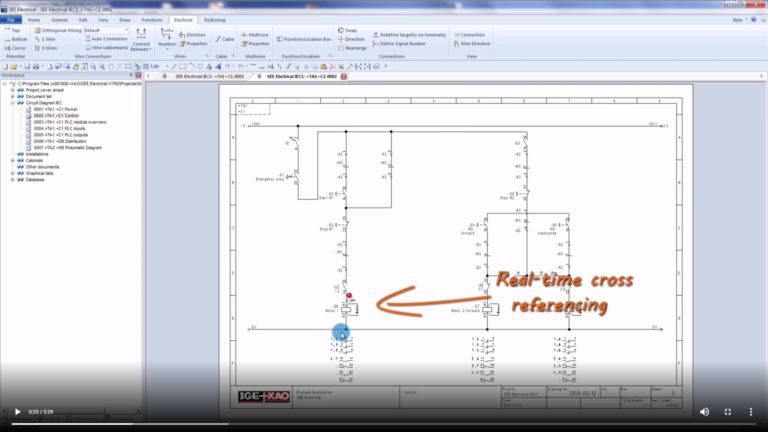Image resolution: width=768 pixels, height=432 pixels.
Task: Pin the Workspace panel
Action: 131,75
